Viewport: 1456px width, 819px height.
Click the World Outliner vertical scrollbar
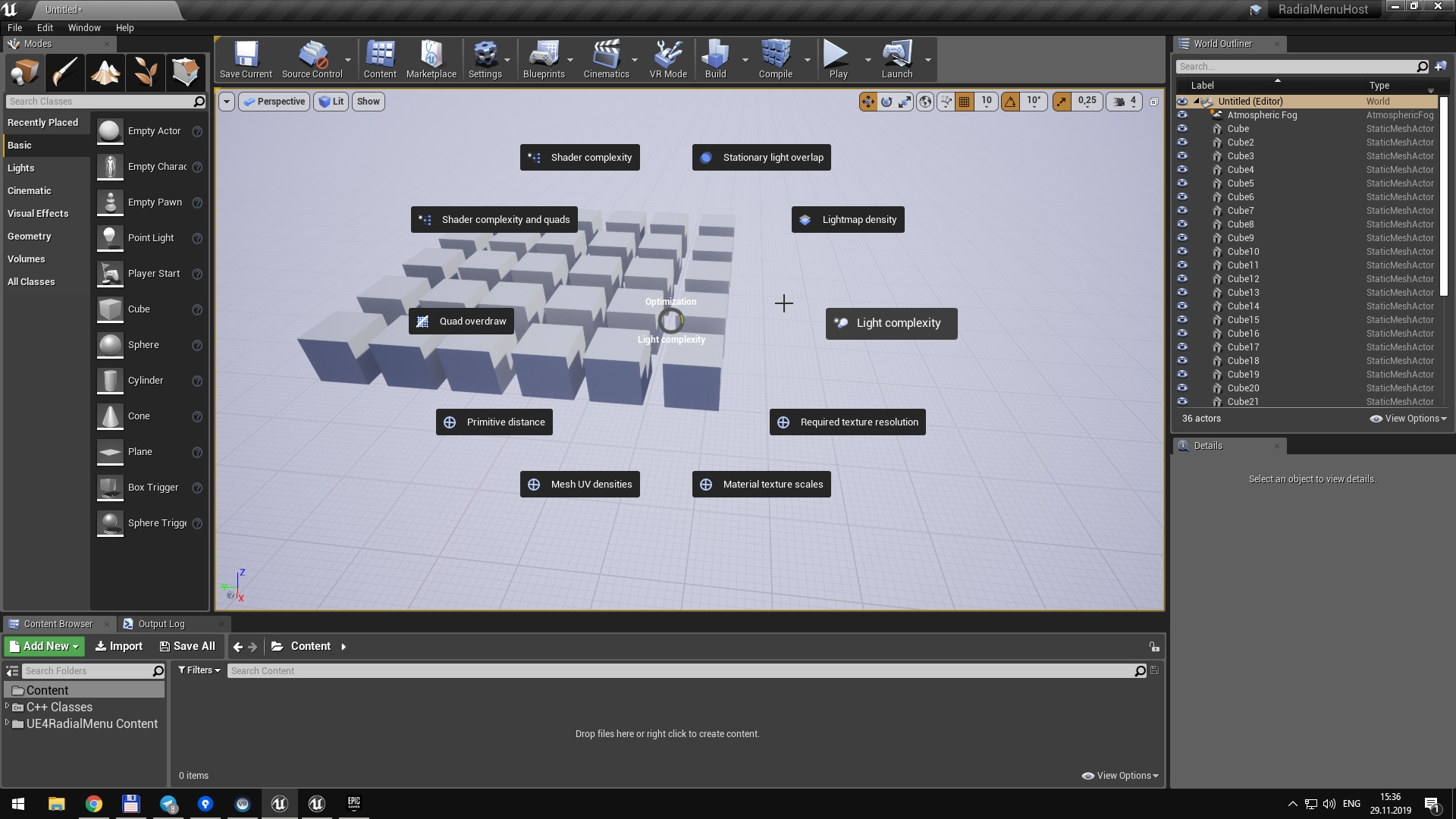coord(1443,197)
